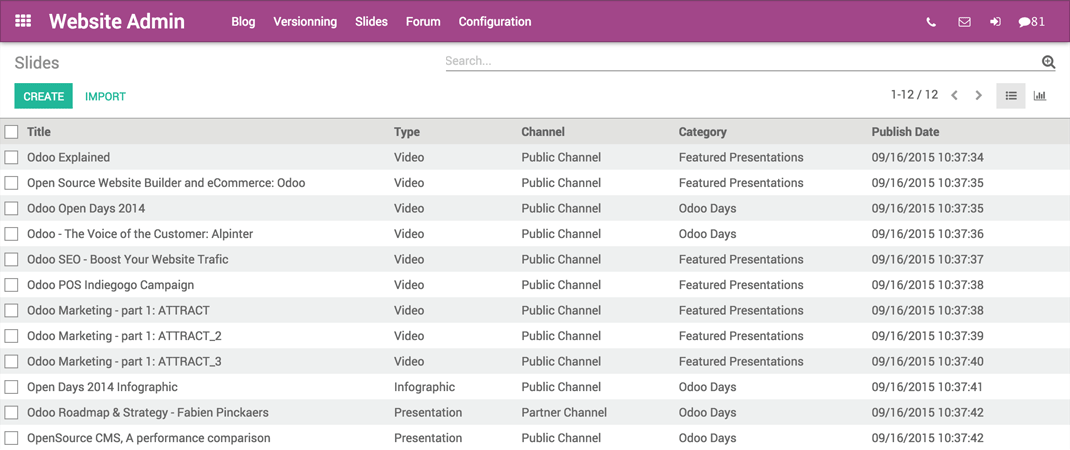The height and width of the screenshot is (450, 1070).
Task: Click publish date 09/16/2015 10:37:40
Action: coord(927,361)
